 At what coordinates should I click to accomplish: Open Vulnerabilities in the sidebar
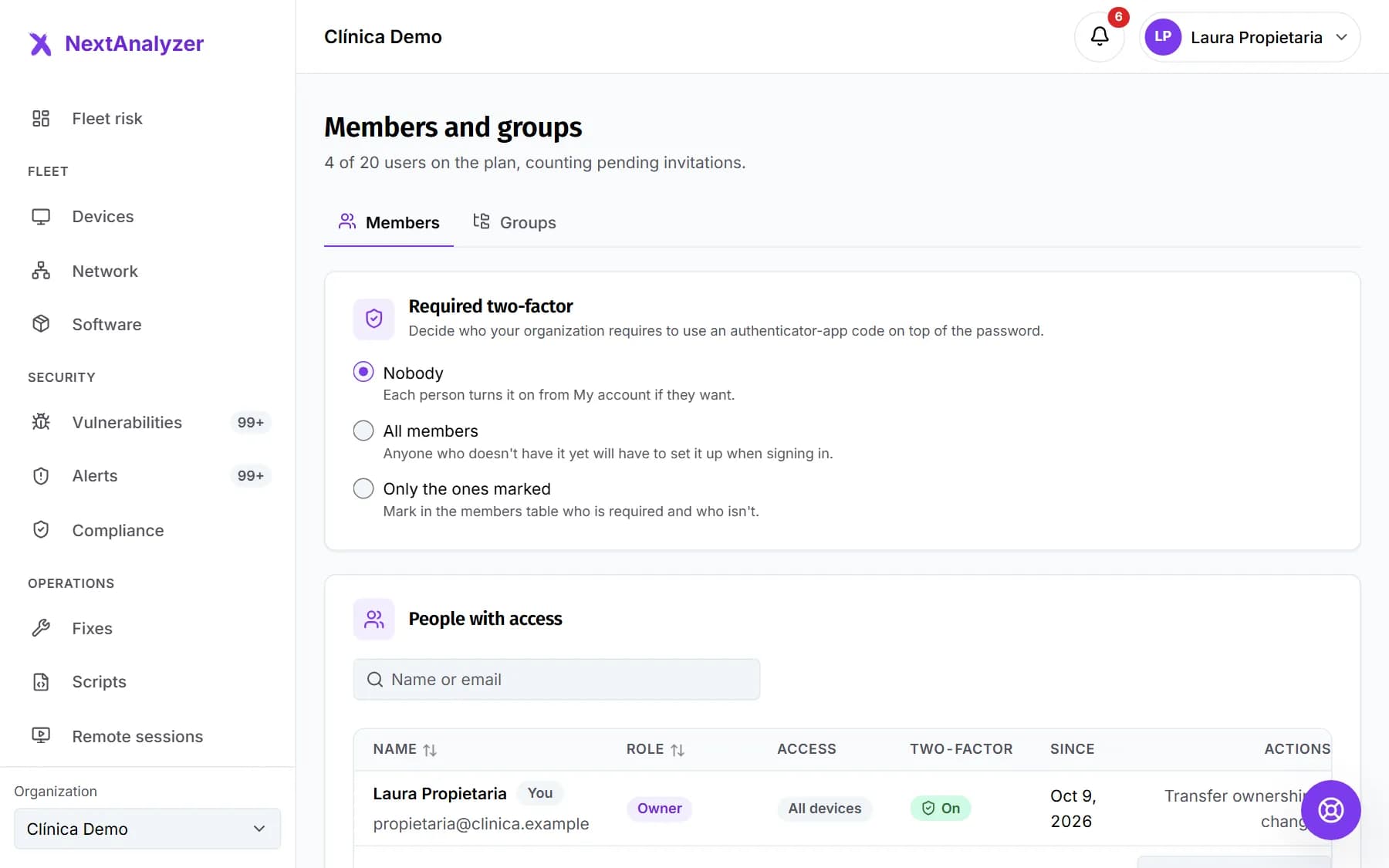147,422
